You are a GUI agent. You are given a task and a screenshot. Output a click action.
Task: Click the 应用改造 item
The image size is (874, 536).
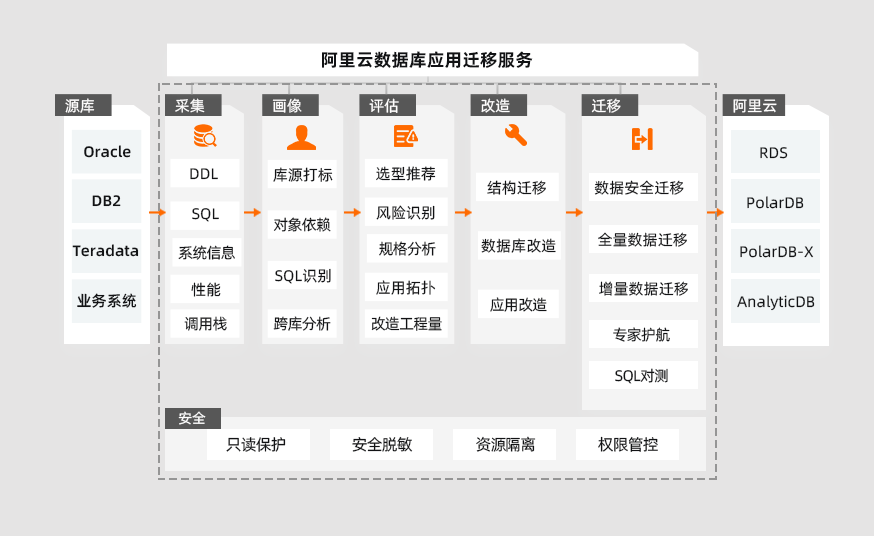tap(518, 304)
